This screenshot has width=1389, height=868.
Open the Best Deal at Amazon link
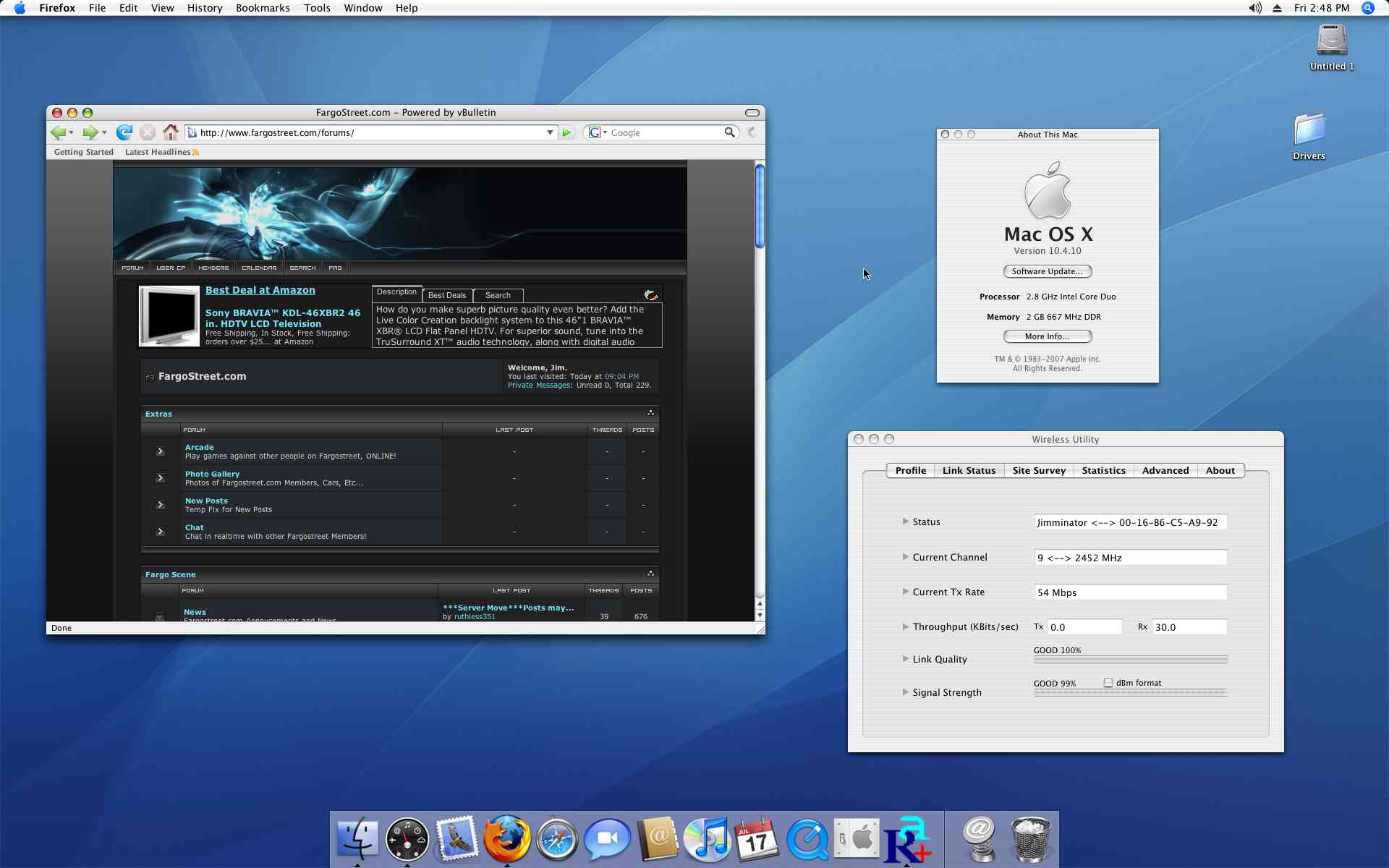point(260,290)
